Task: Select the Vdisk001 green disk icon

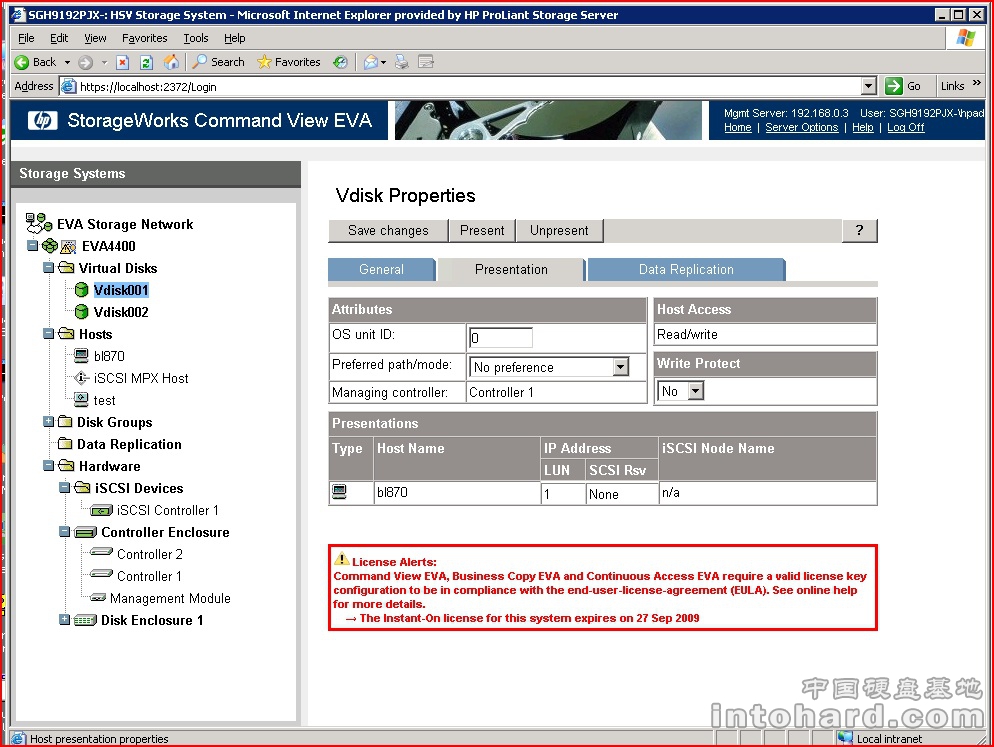Action: tap(81, 290)
